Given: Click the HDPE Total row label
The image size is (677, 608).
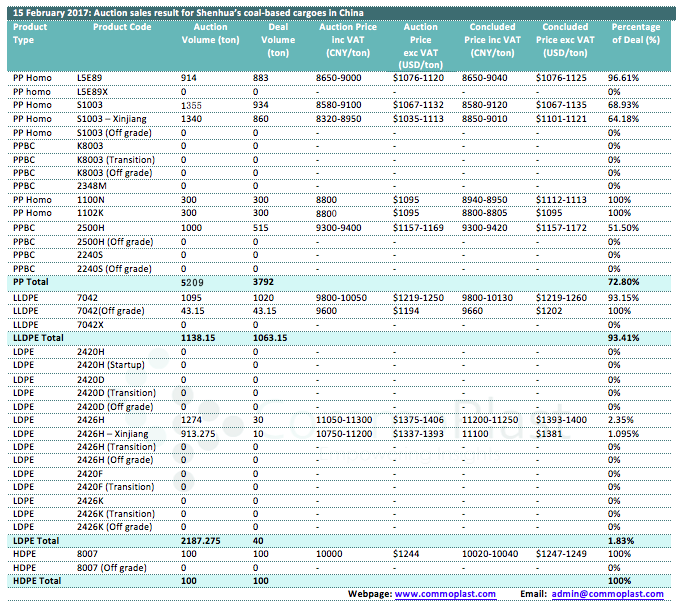Looking at the screenshot, I should pyautogui.click(x=34, y=580).
